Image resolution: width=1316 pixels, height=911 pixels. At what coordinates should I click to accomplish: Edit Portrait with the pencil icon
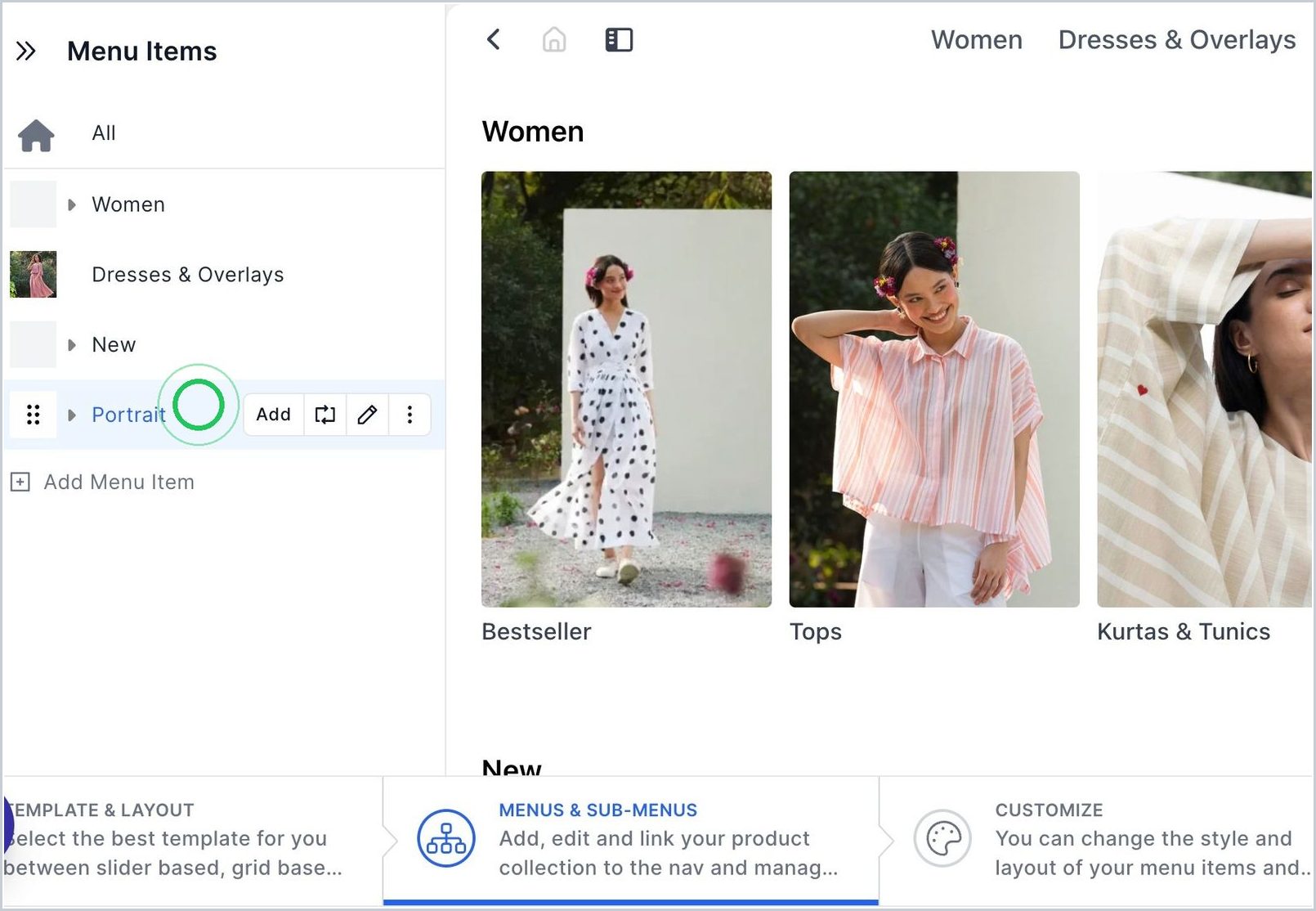(x=368, y=415)
